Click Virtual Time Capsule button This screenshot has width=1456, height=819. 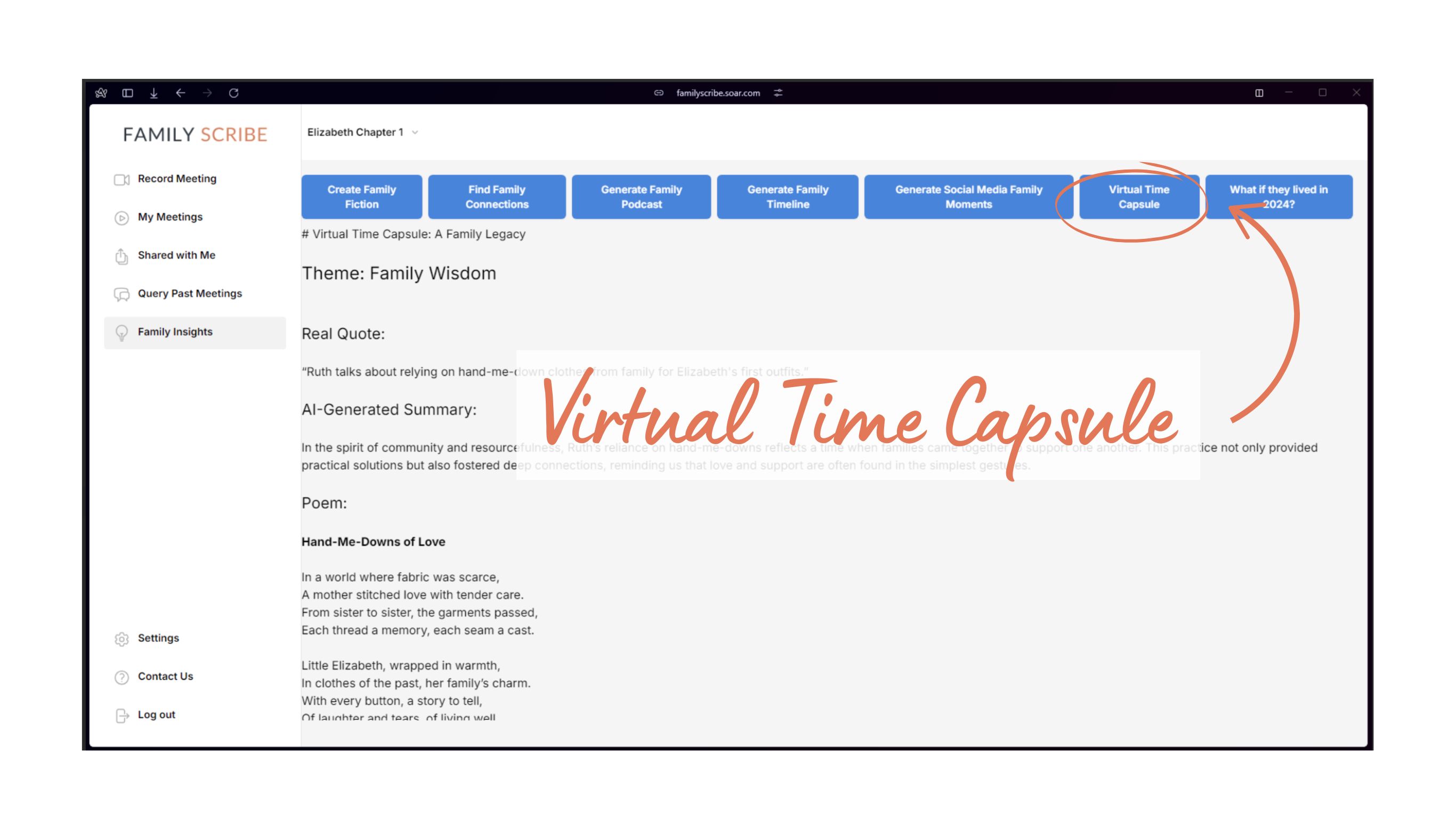pyautogui.click(x=1138, y=195)
